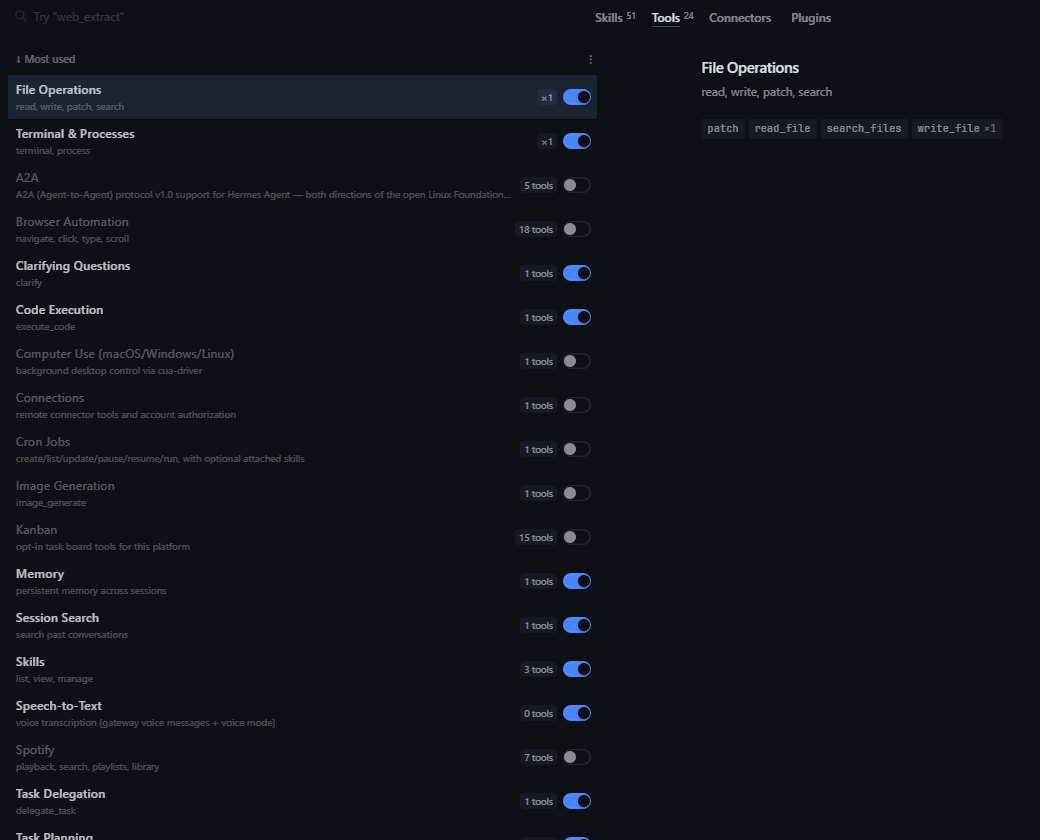Click "persistent memory across sessions" description
The image size is (1040, 840).
91,591
